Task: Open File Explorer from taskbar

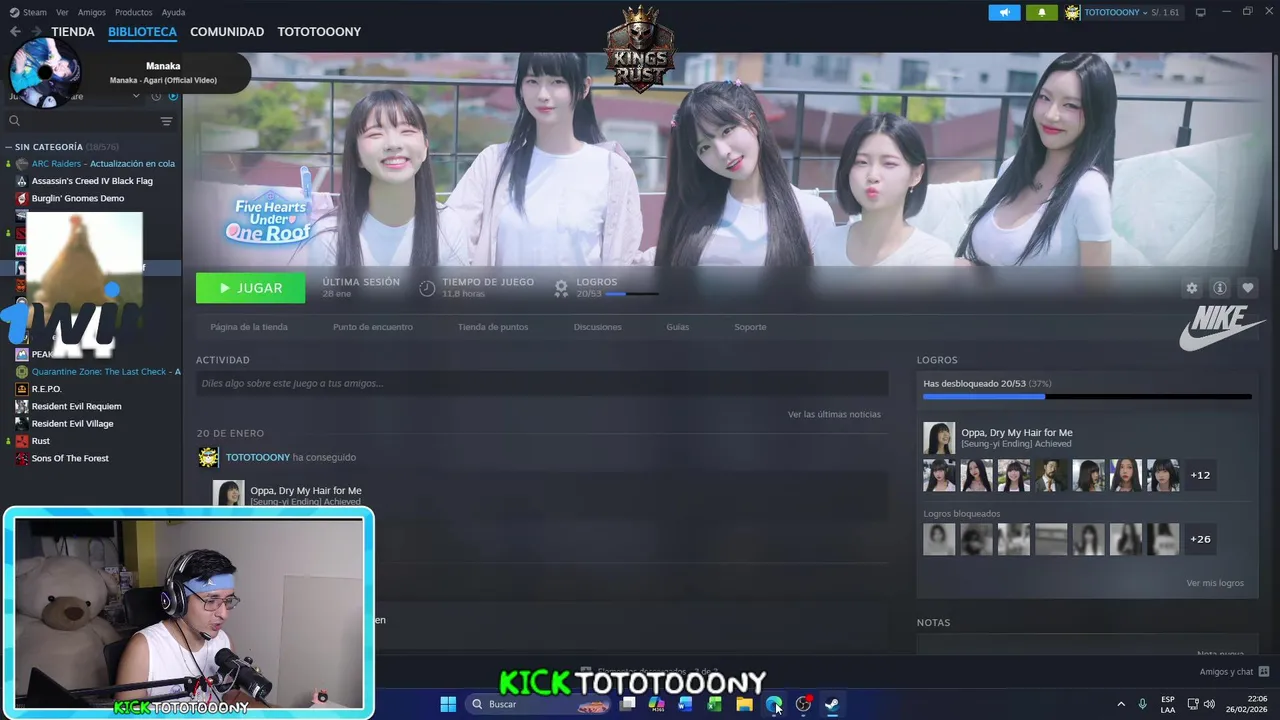Action: click(x=744, y=704)
